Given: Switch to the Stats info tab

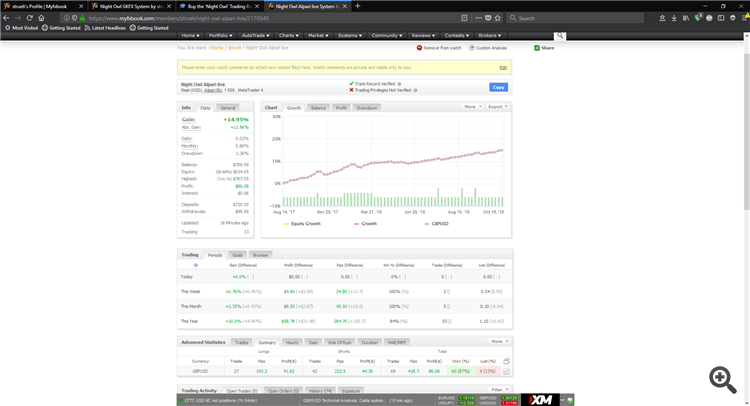Looking at the screenshot, I should (x=205, y=108).
